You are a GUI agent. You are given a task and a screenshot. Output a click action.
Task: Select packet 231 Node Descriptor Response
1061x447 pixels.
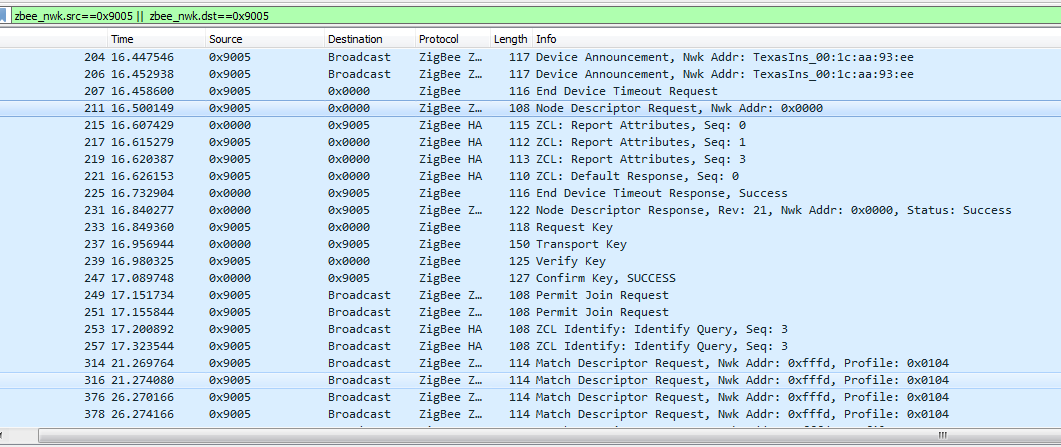pos(530,210)
